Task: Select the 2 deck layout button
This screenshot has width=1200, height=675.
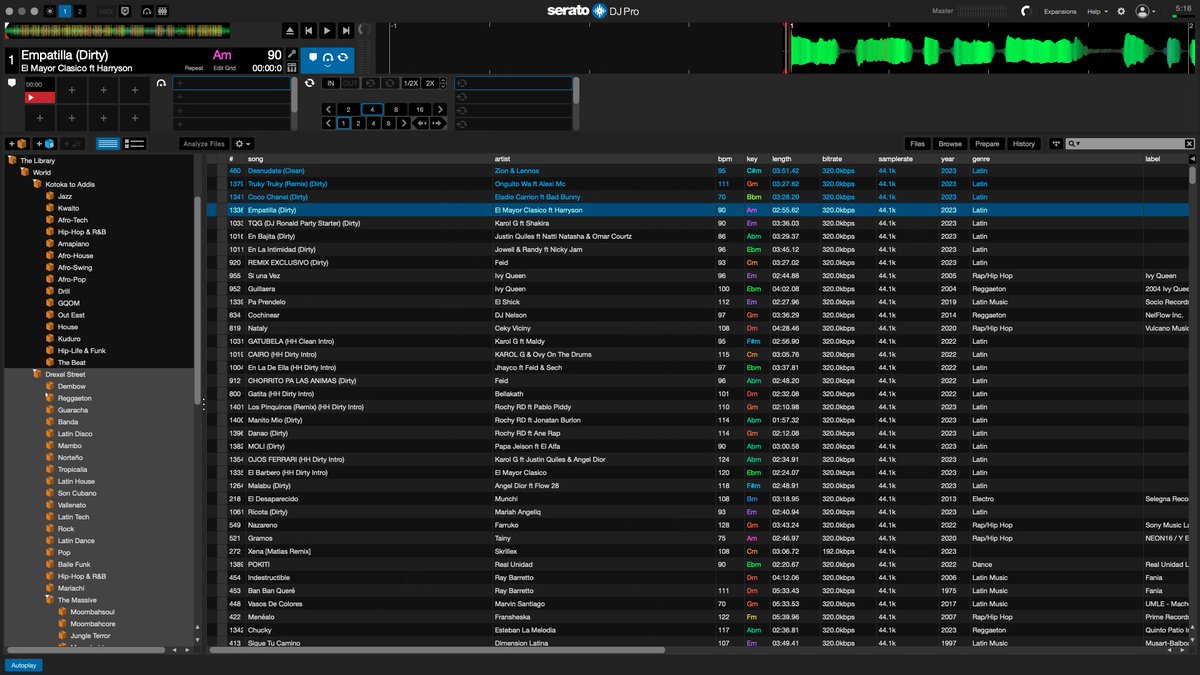Action: point(81,10)
